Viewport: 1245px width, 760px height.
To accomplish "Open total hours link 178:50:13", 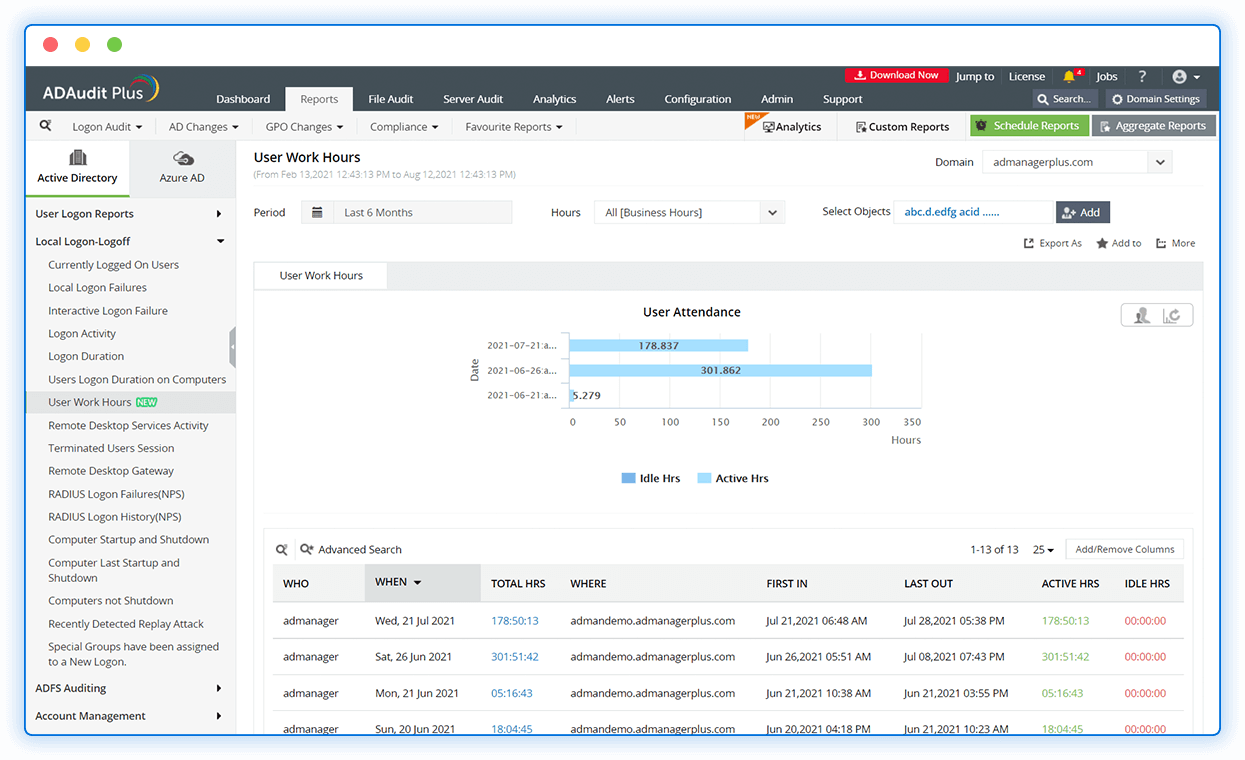I will [515, 621].
